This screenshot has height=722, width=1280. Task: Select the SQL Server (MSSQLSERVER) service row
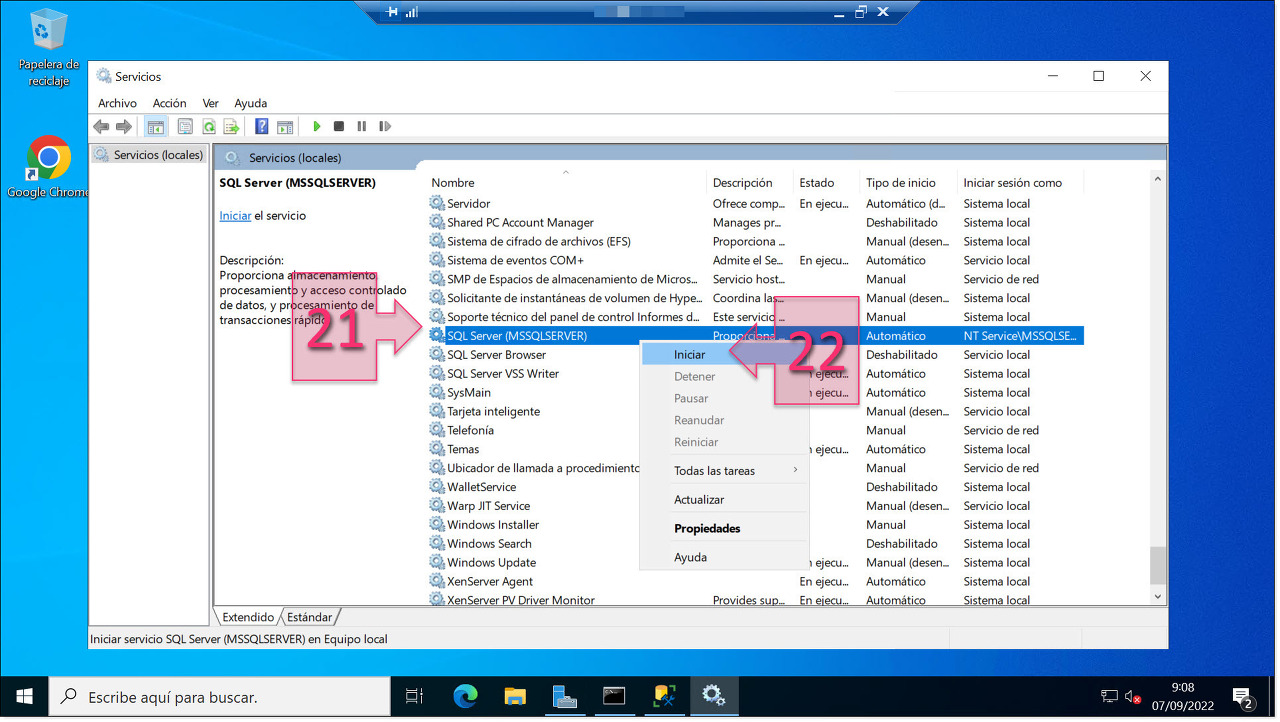click(756, 336)
